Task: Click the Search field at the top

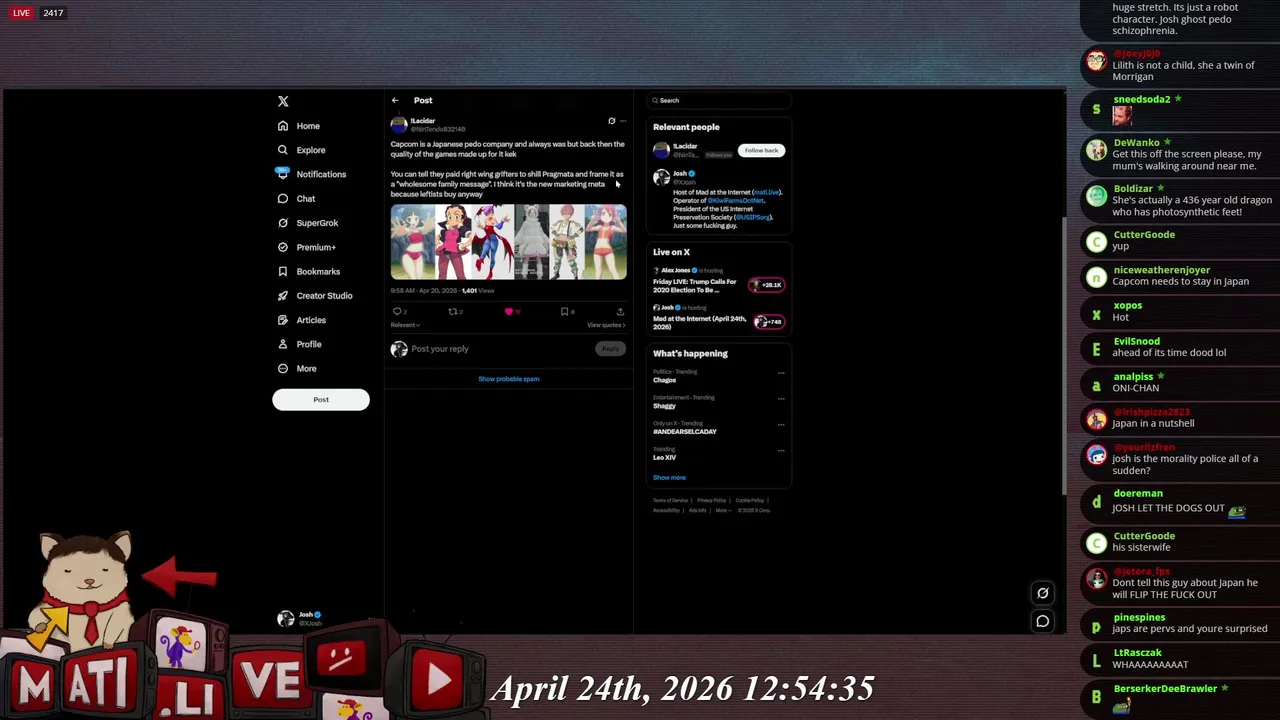Action: [718, 100]
